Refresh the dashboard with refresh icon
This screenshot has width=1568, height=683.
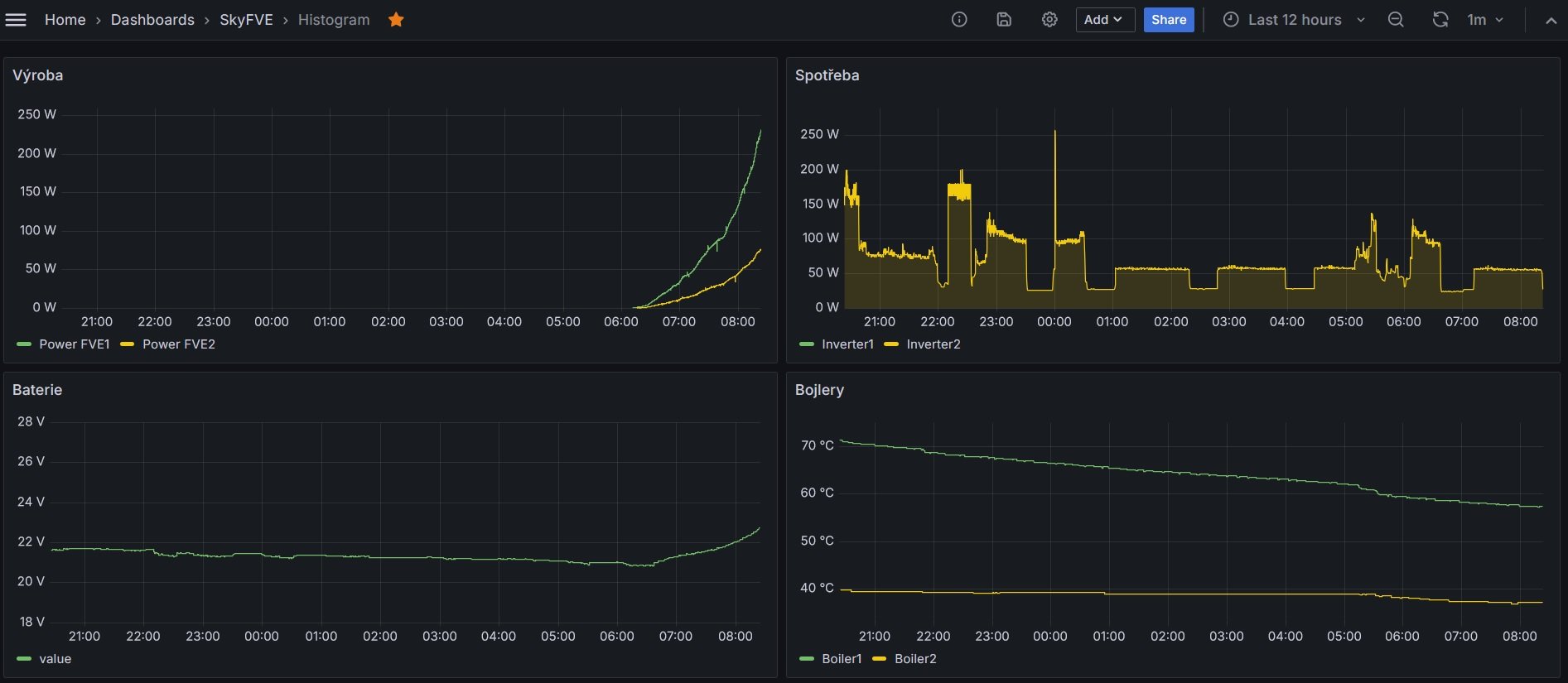coord(1440,20)
